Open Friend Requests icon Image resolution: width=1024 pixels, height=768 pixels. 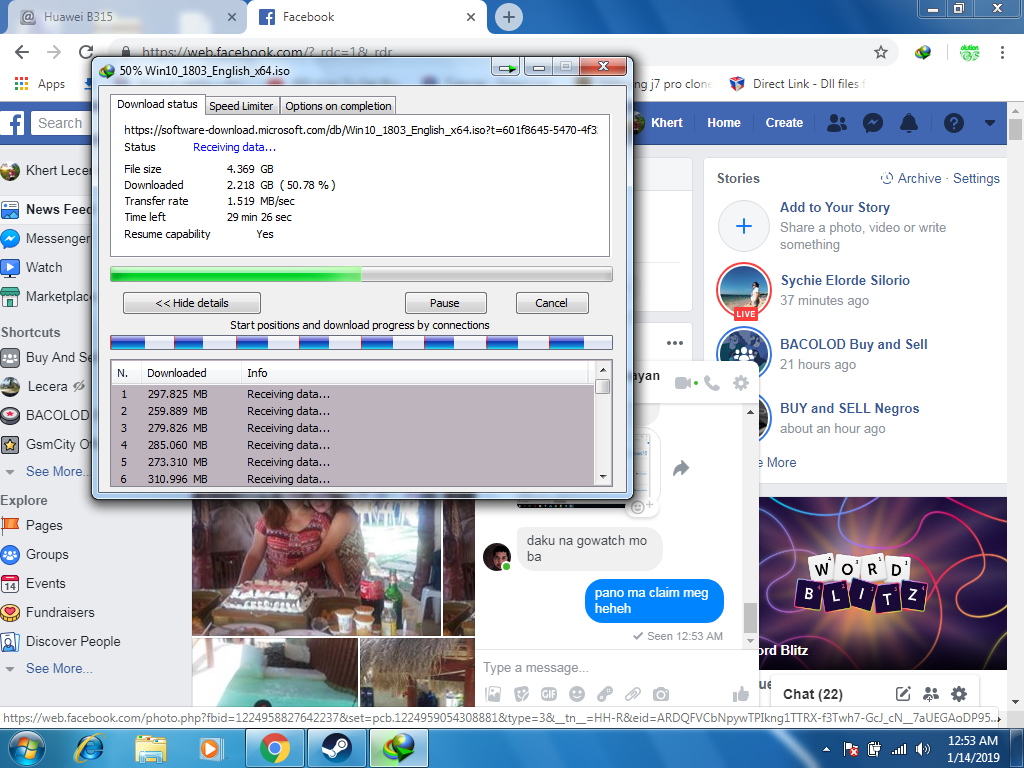coord(837,123)
